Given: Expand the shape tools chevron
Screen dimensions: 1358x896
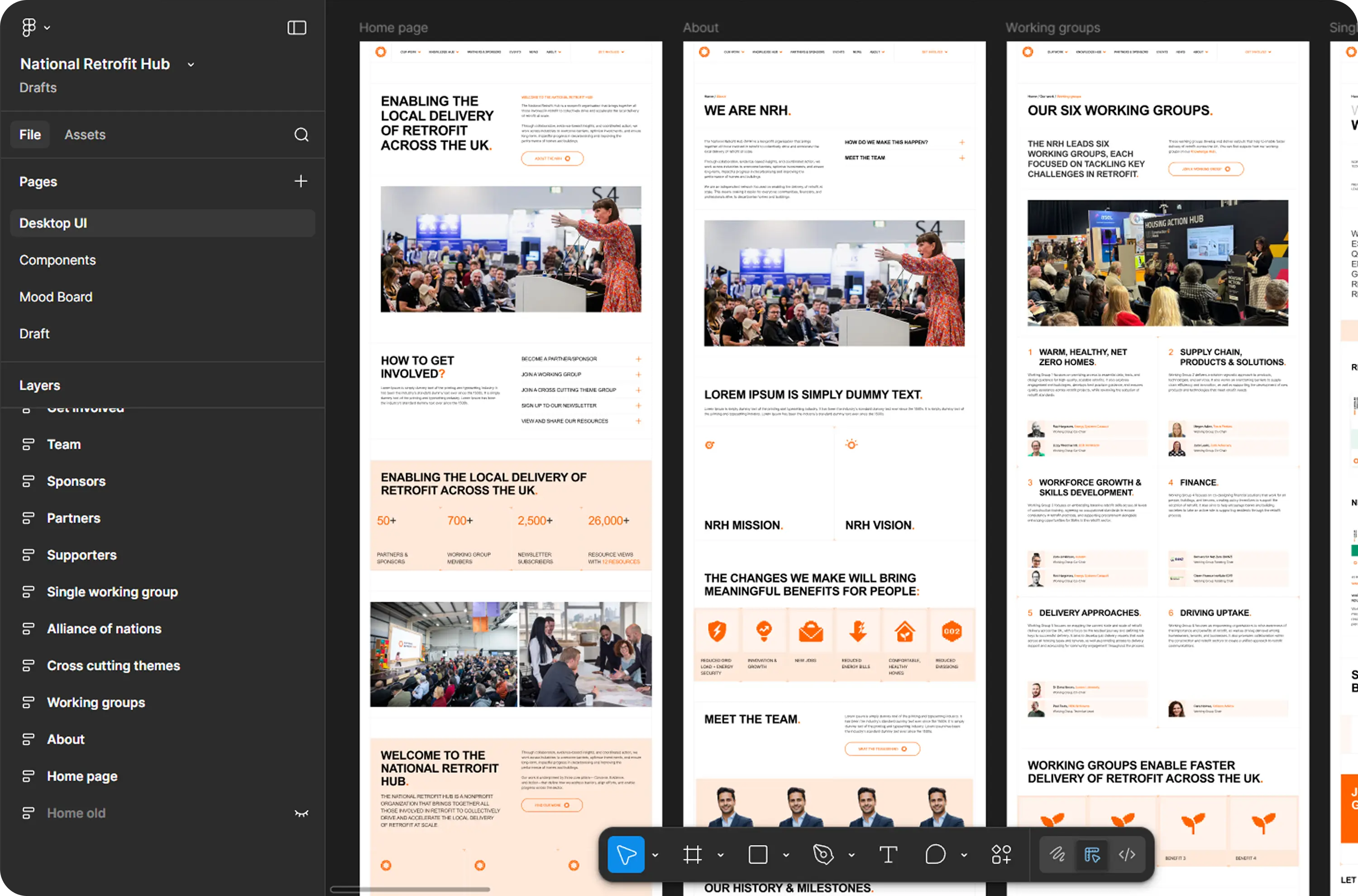Looking at the screenshot, I should point(786,854).
